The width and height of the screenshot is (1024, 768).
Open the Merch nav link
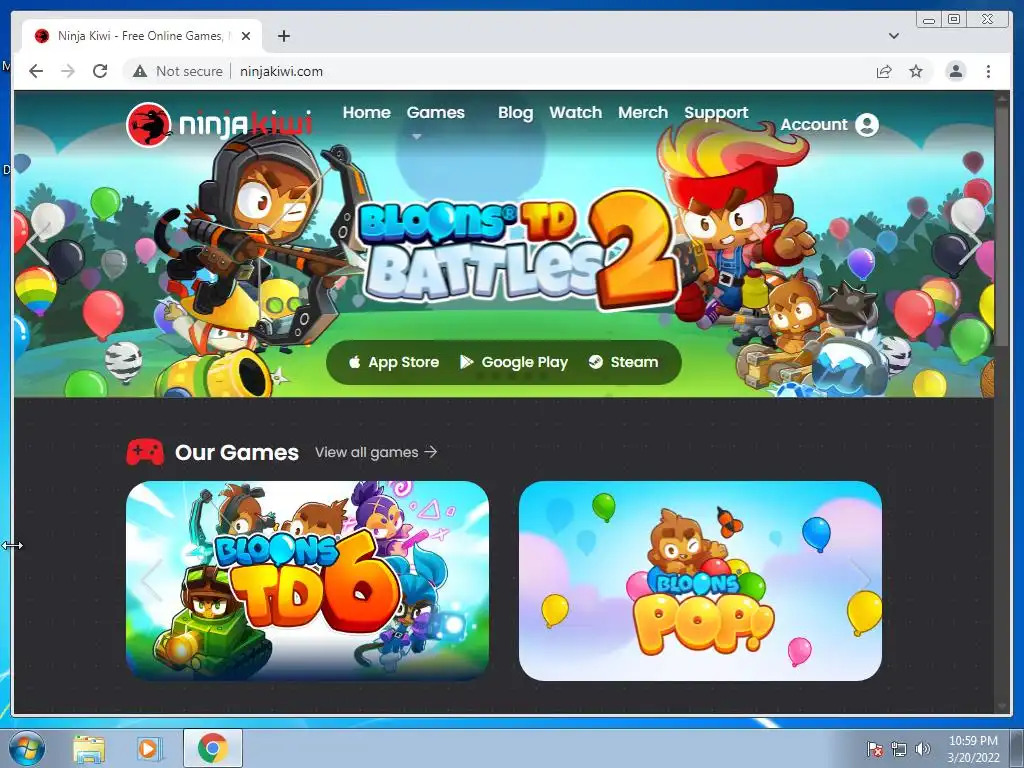[643, 112]
